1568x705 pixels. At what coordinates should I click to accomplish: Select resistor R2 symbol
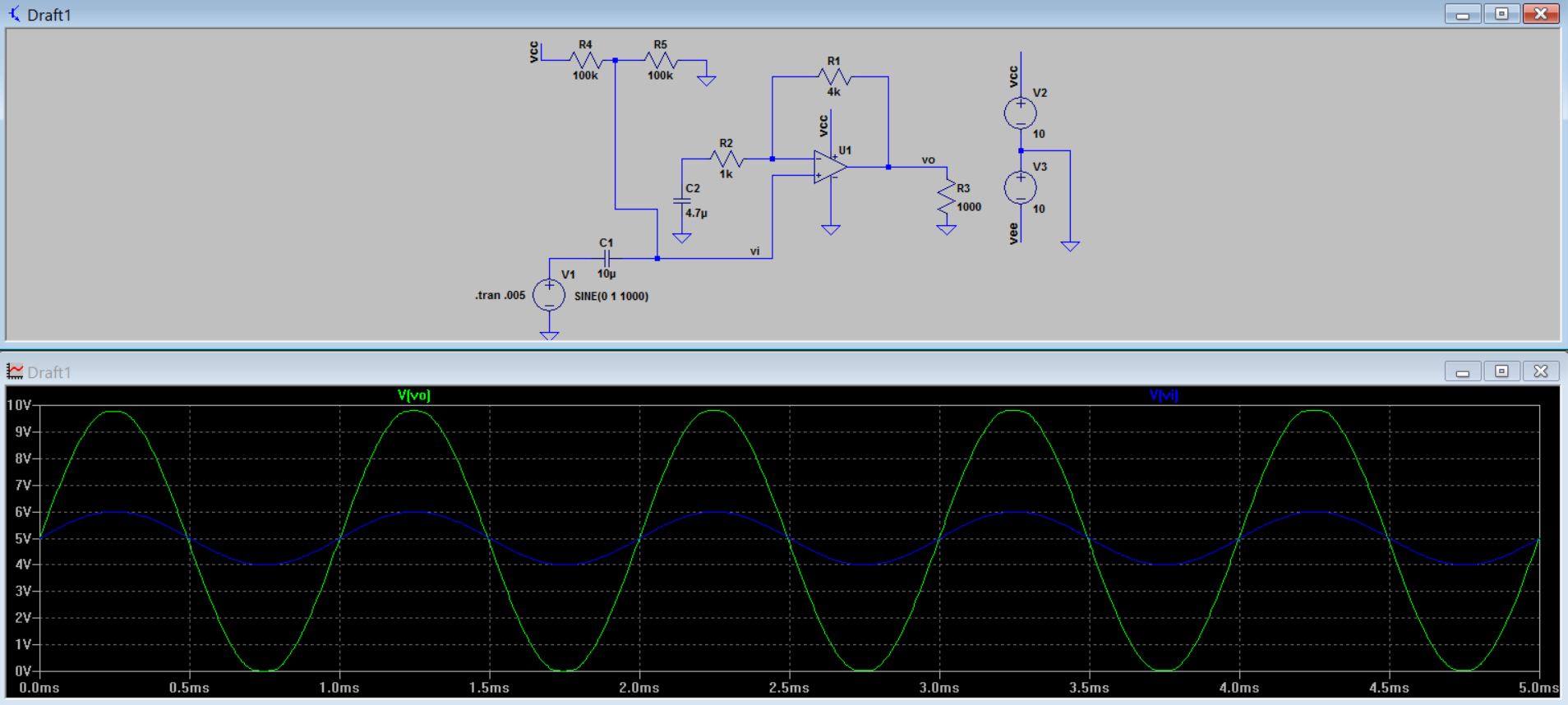click(x=726, y=159)
